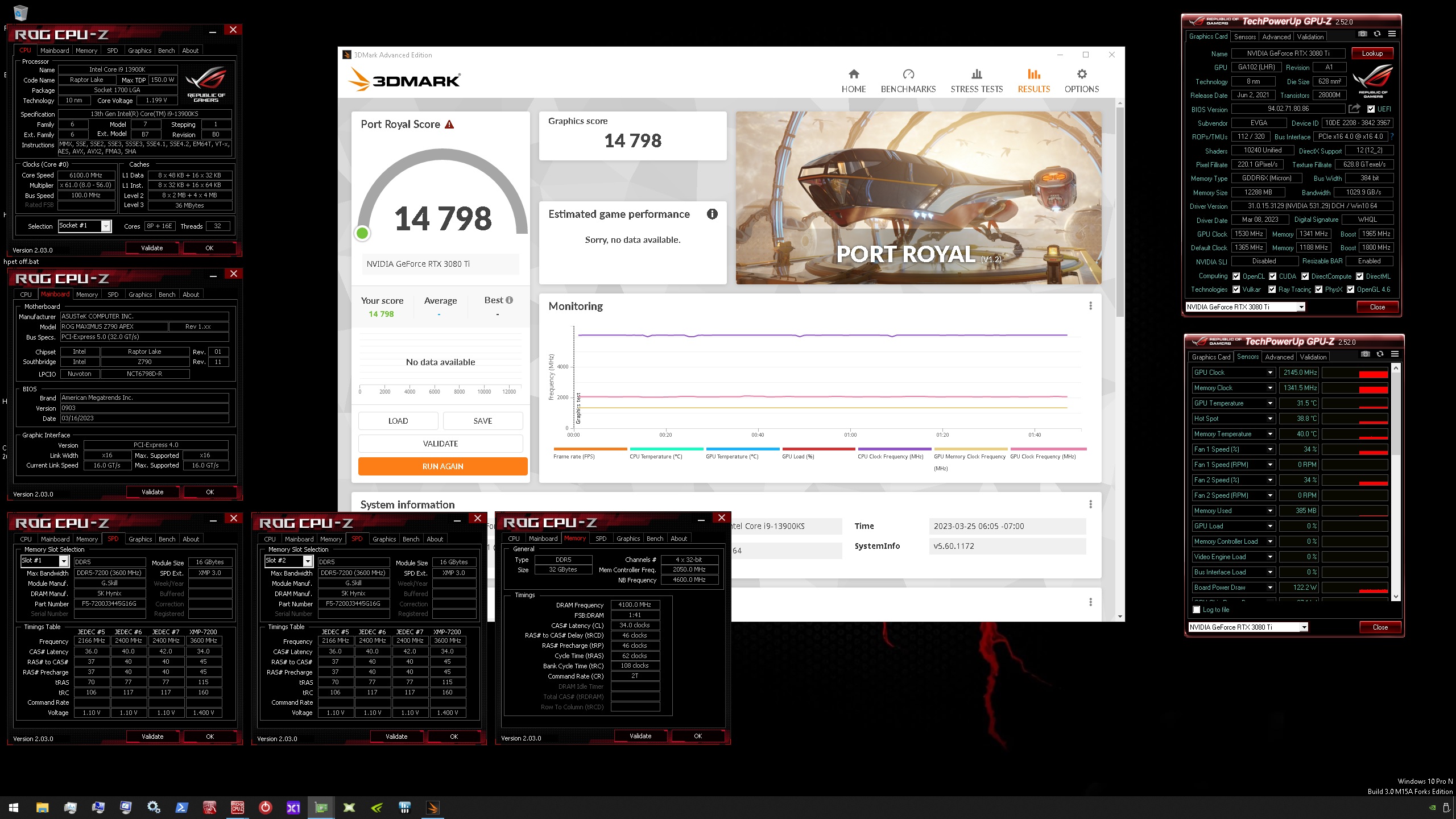Image resolution: width=1456 pixels, height=819 pixels.
Task: Click 3DMark vertical scrollbar
Action: point(1120,212)
